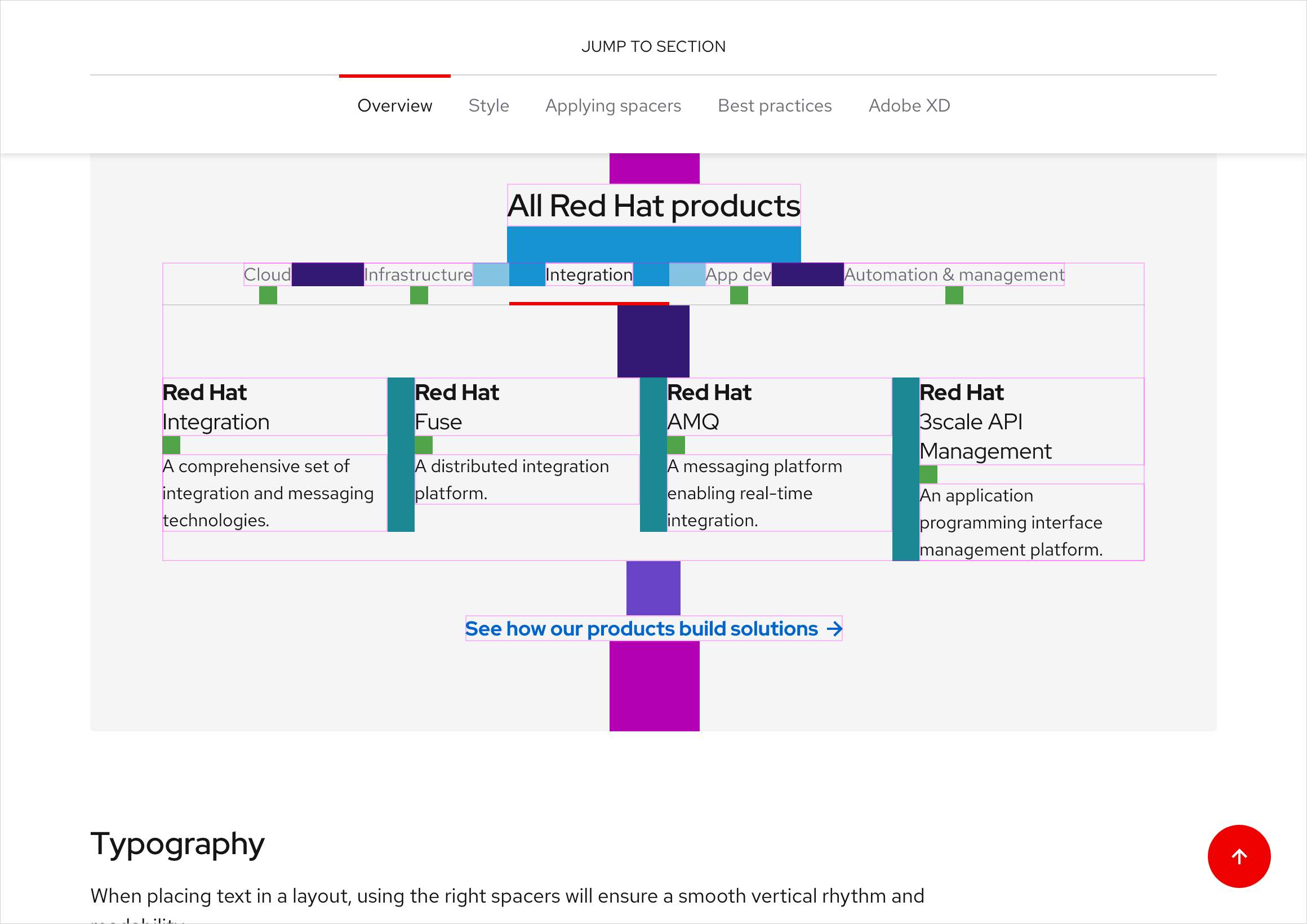
Task: Select the Integration product tab
Action: (x=589, y=275)
